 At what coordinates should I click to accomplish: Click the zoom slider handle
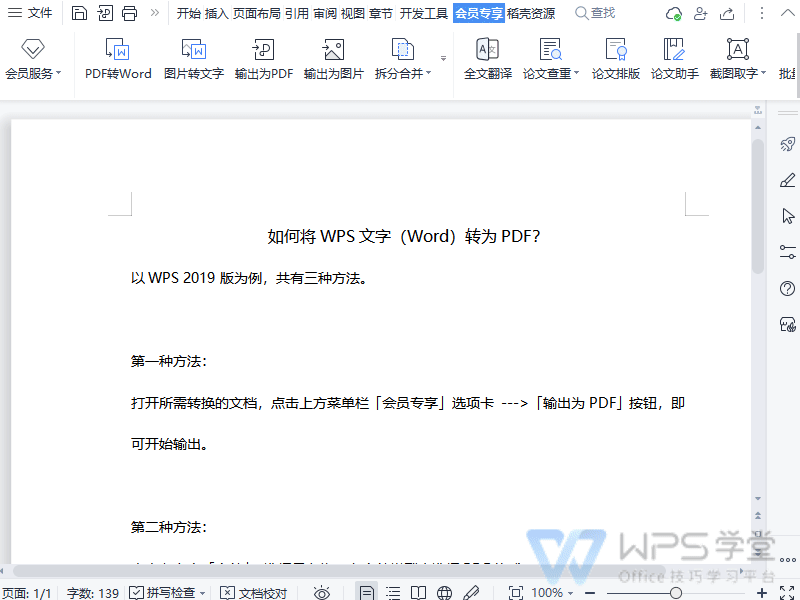676,593
